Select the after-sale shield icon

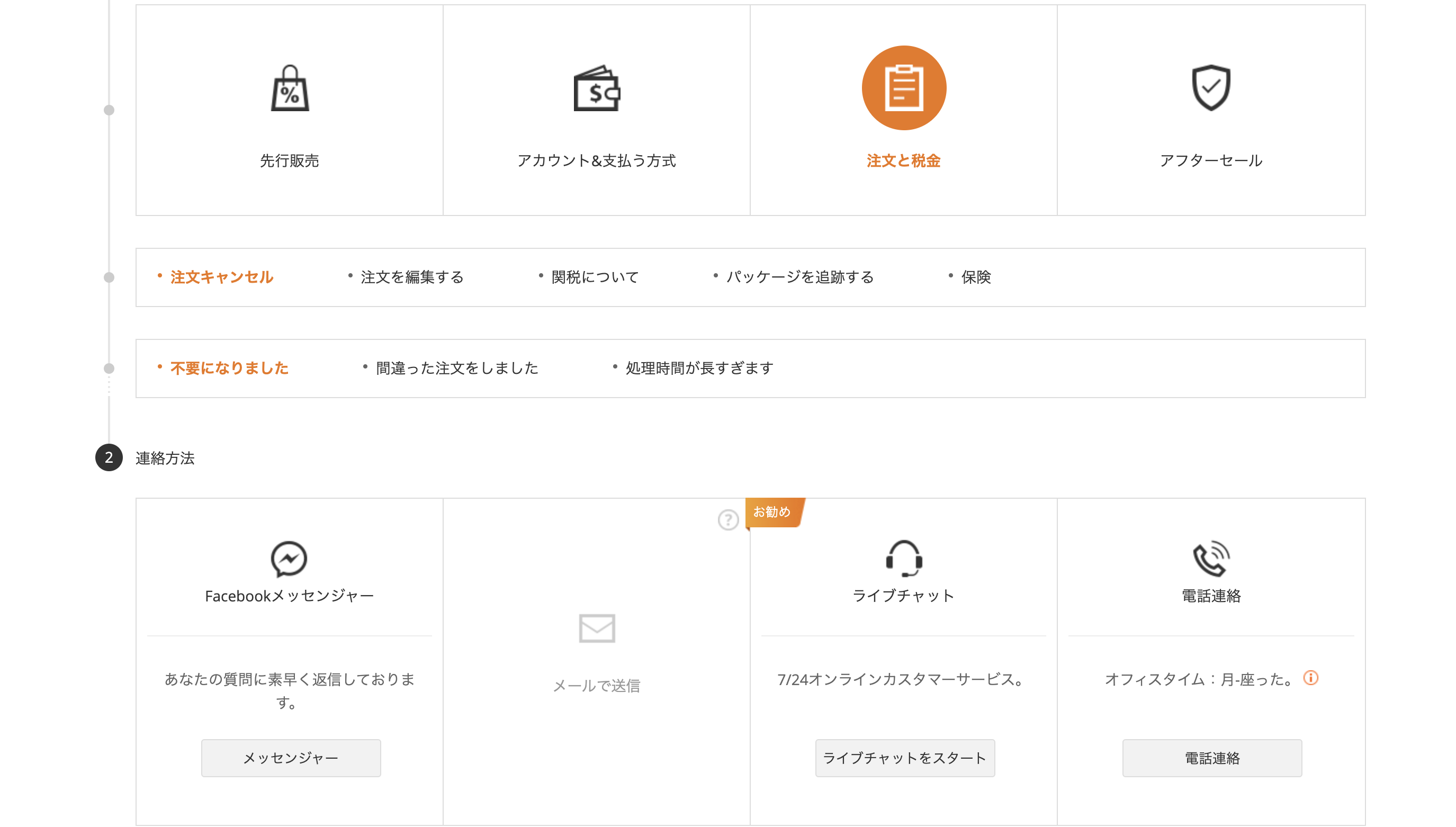pyautogui.click(x=1211, y=87)
